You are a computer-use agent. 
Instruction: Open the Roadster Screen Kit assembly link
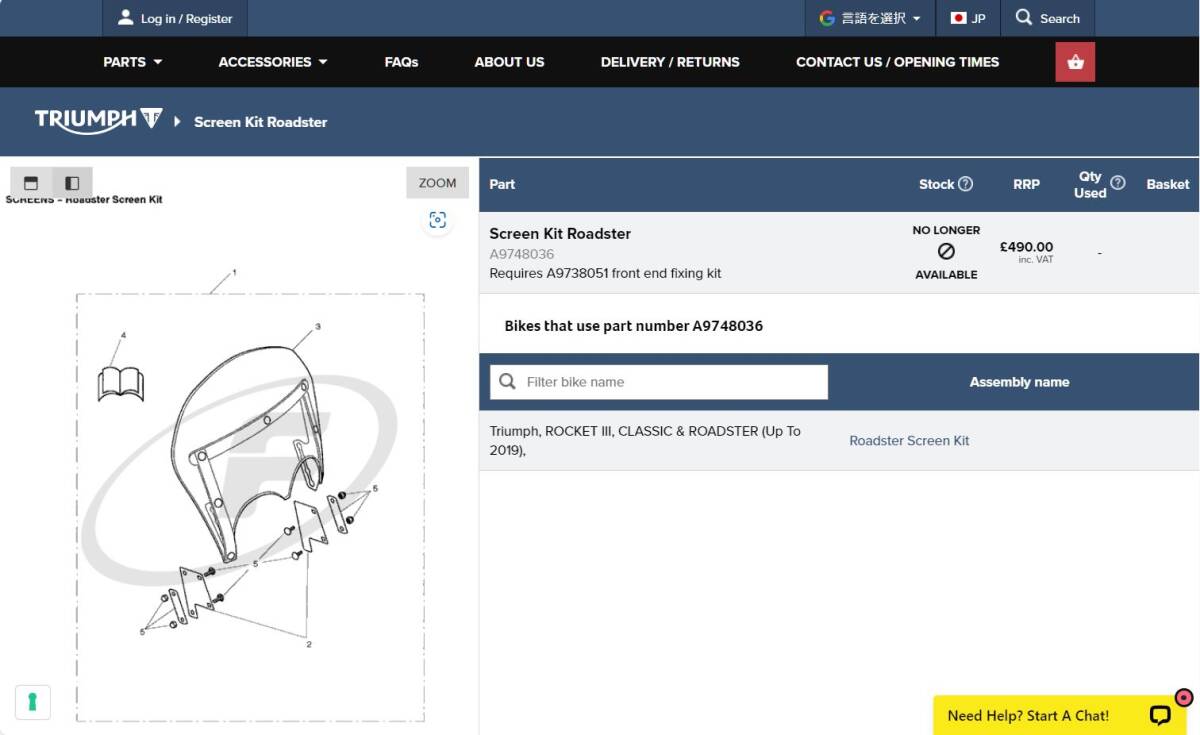click(x=909, y=441)
